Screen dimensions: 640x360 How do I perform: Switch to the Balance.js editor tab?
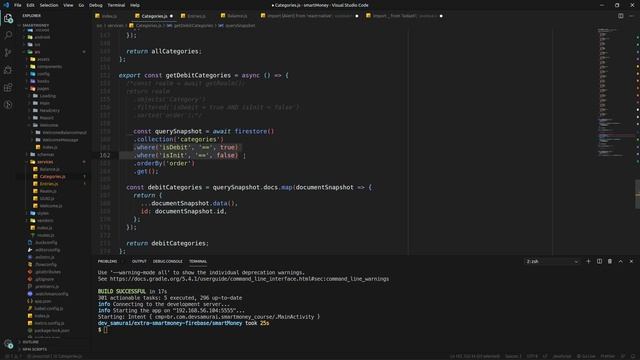[x=237, y=16]
